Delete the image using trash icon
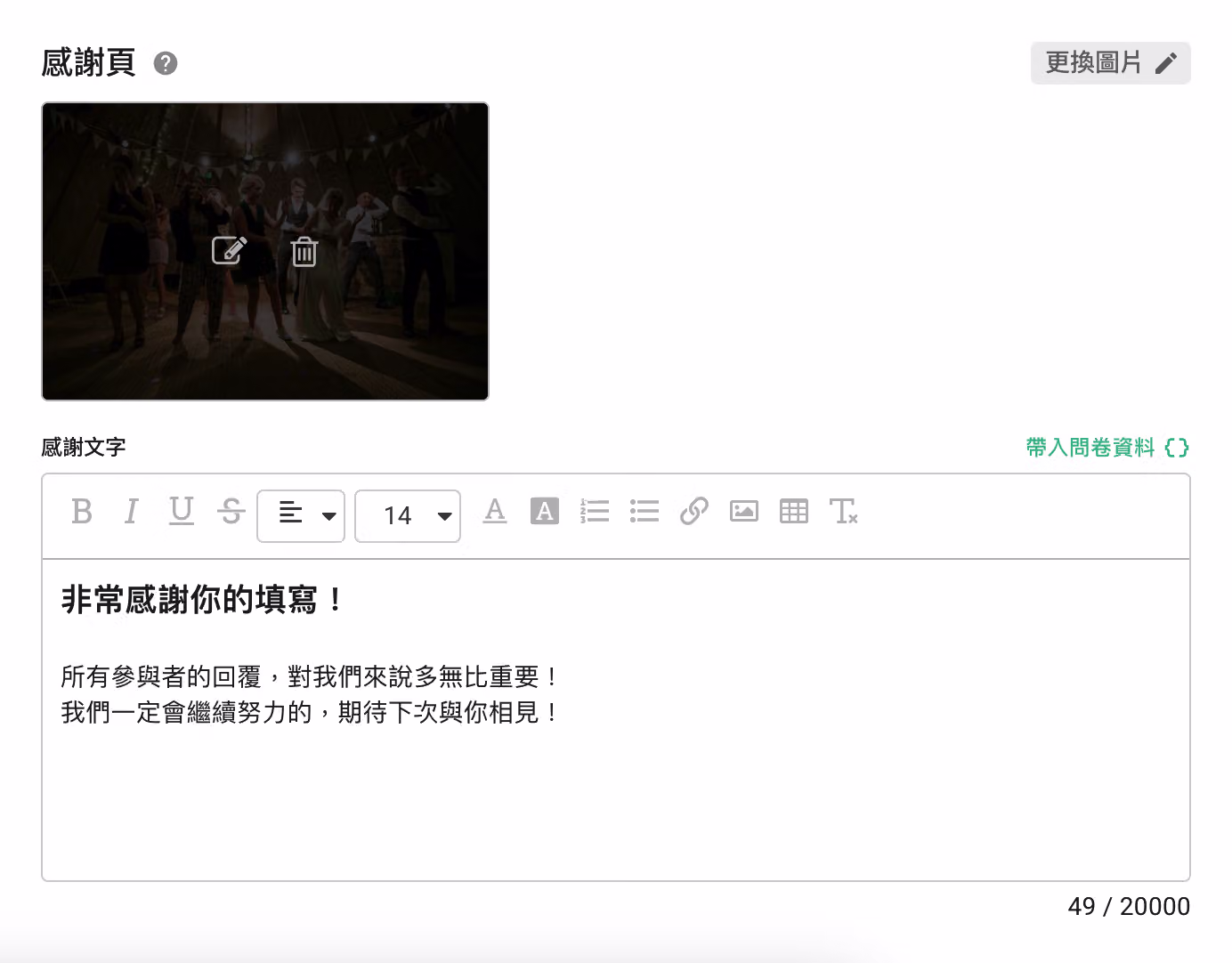 click(x=304, y=252)
